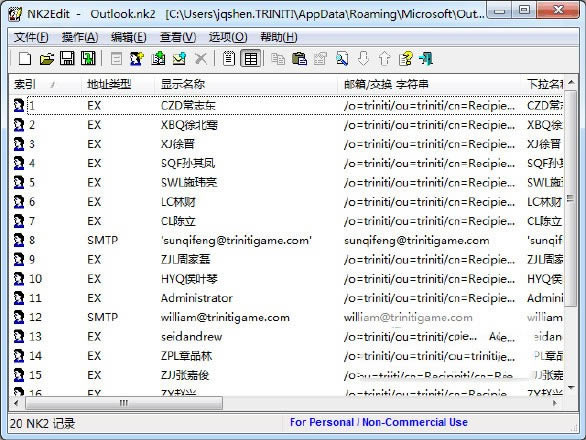
Task: Click the exit door toolbar icon
Action: click(x=426, y=59)
